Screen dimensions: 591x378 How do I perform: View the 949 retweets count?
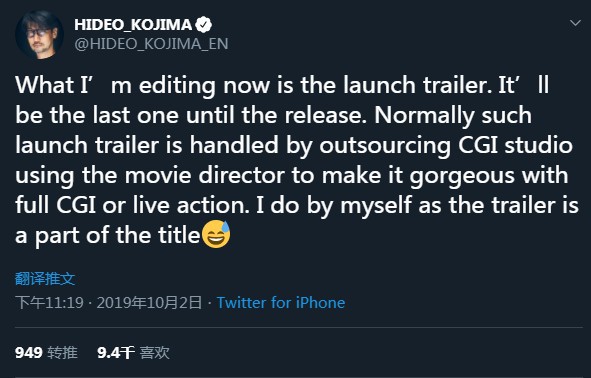click(x=29, y=353)
